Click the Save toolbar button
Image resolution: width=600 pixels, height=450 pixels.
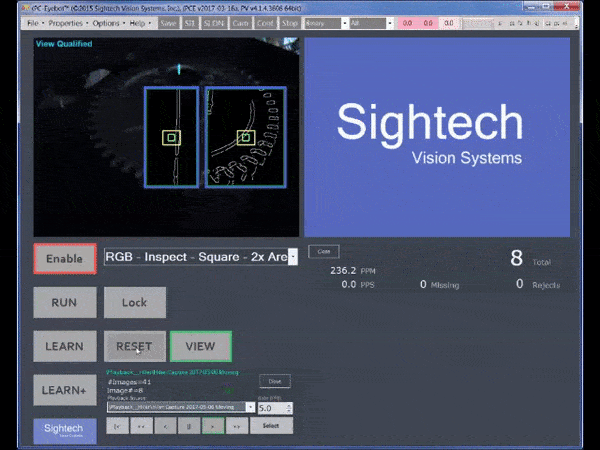point(168,23)
